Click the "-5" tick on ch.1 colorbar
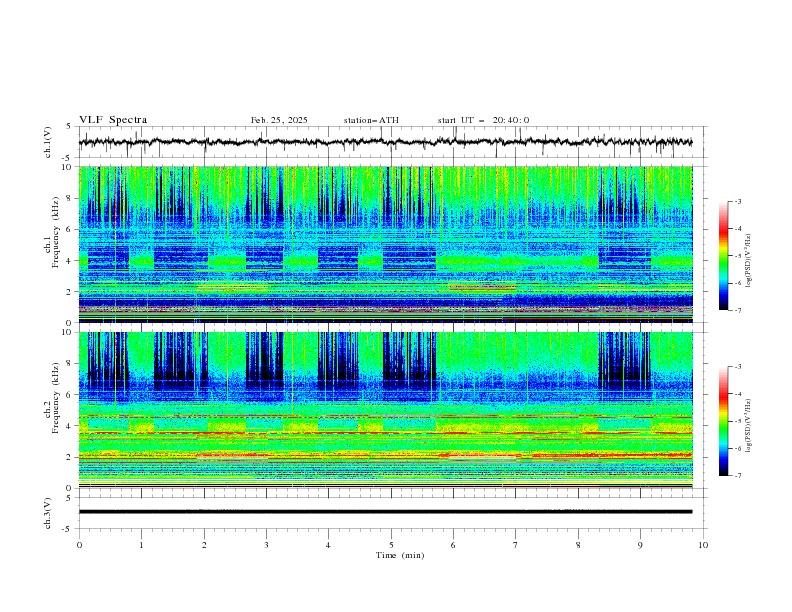This screenshot has height=612, width=792. pos(738,256)
